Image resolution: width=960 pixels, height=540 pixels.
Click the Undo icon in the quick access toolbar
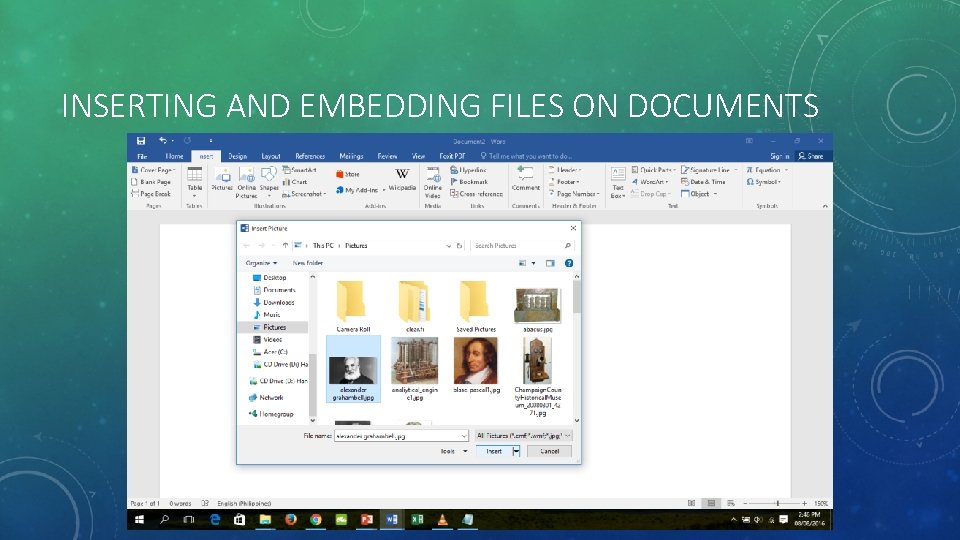163,141
